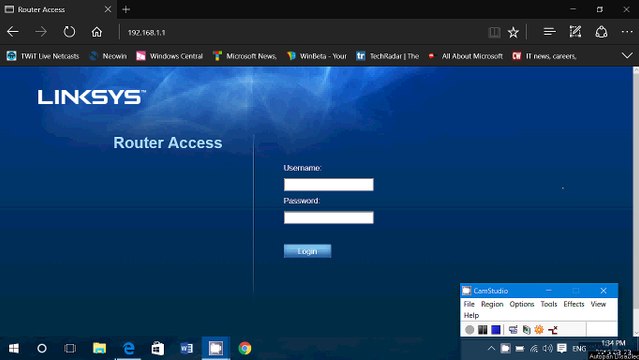
Task: Open the Windows Start menu
Action: pos(13,348)
